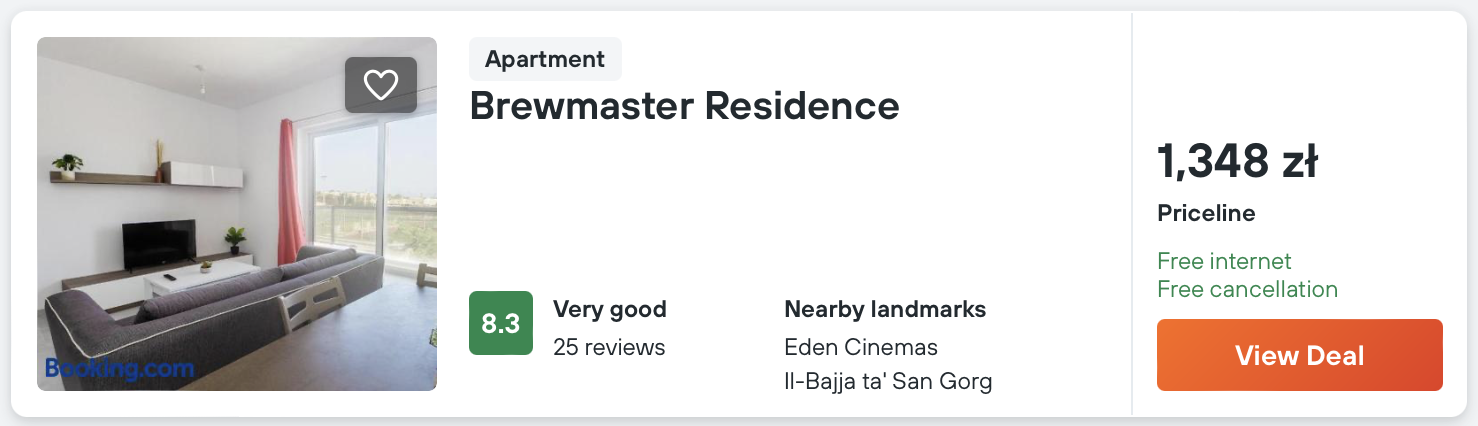Viewport: 1478px width, 426px height.
Task: Click the Nearby landmarks heading
Action: [885, 309]
